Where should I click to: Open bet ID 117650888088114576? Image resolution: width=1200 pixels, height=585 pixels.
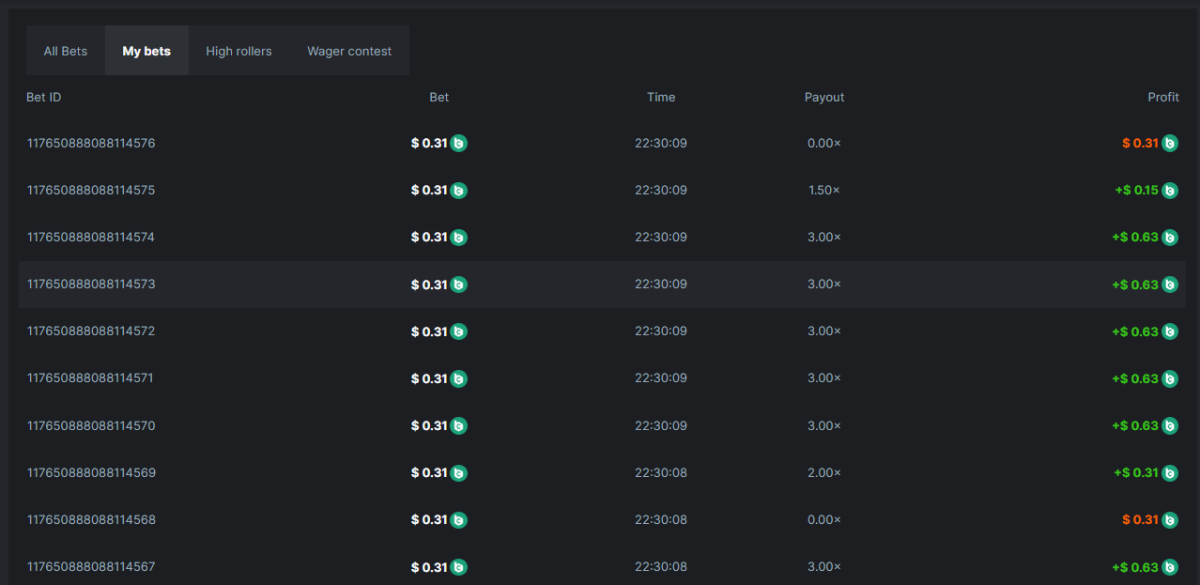pyautogui.click(x=91, y=143)
